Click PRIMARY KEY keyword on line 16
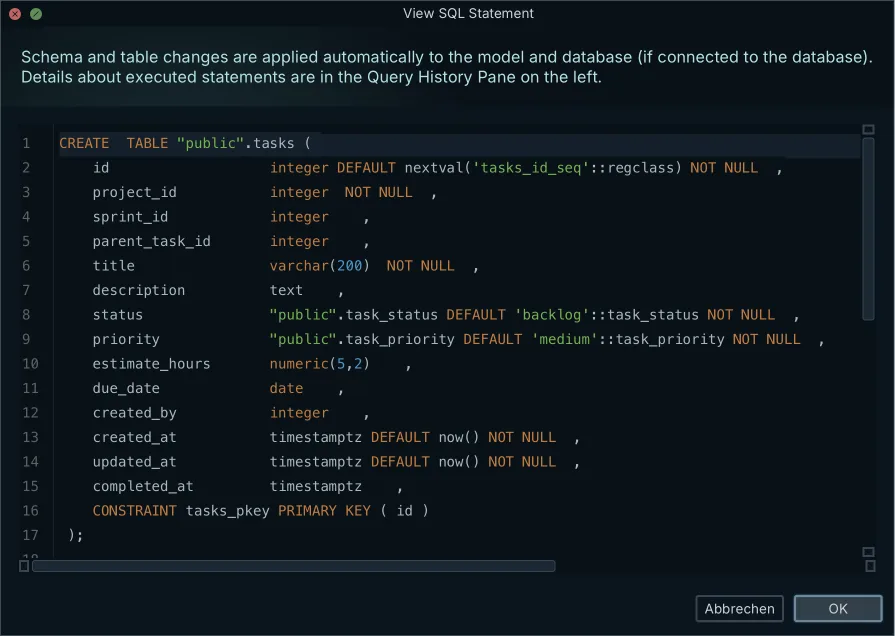This screenshot has width=895, height=636. 324,511
